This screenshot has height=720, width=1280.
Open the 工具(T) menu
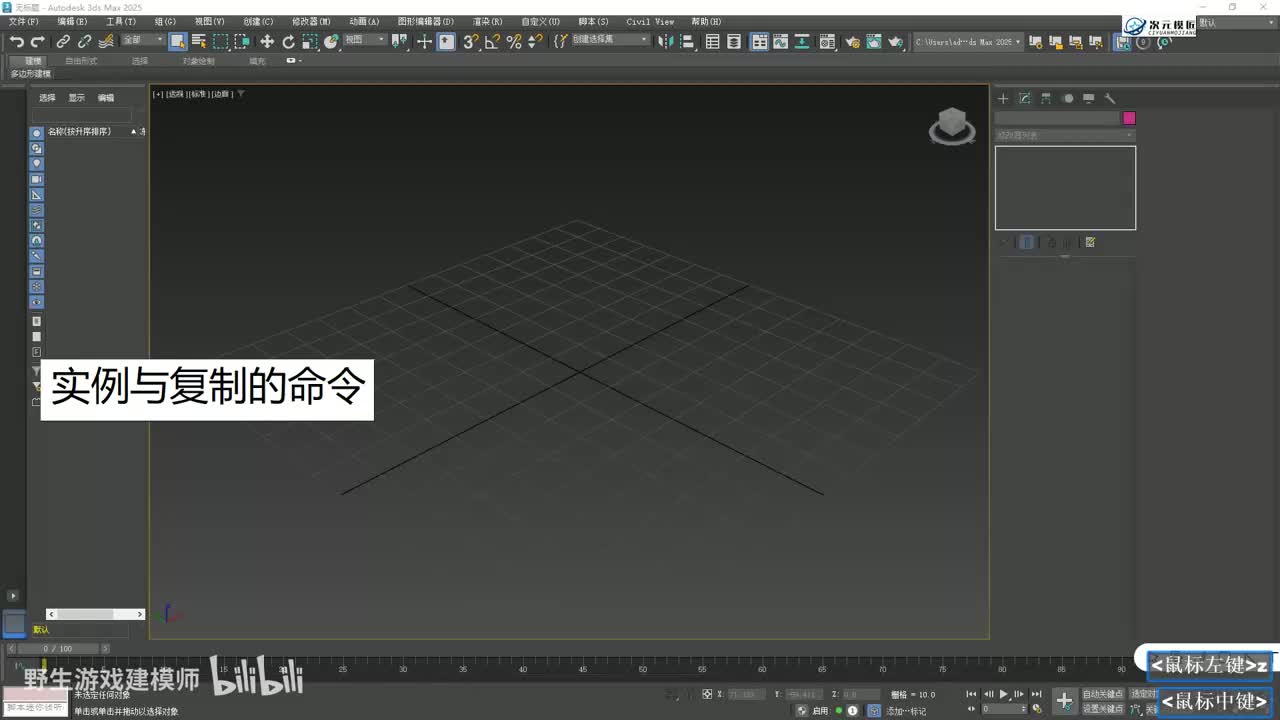(x=121, y=21)
